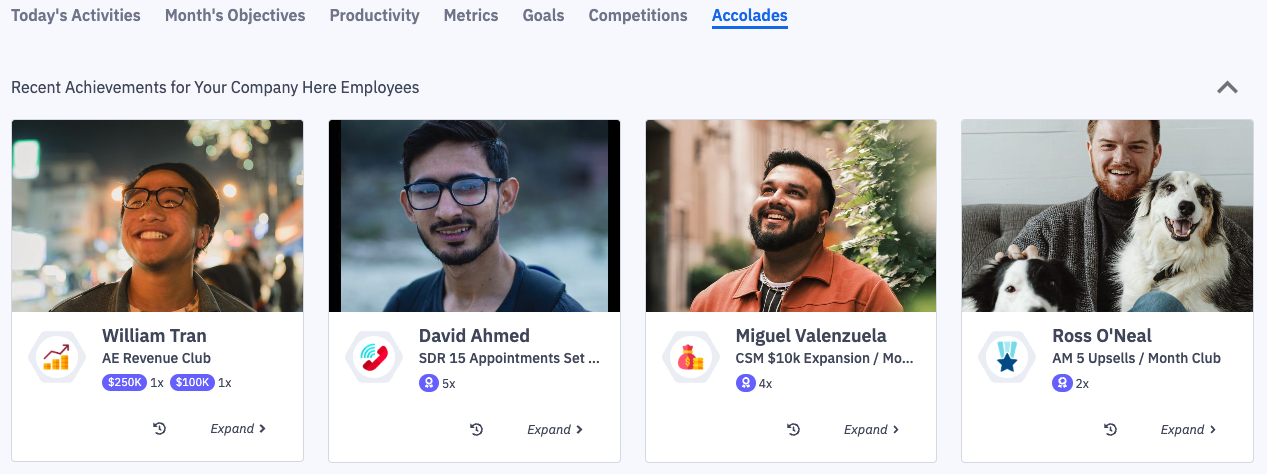Image resolution: width=1267 pixels, height=474 pixels.
Task: Go to the Month's Objectives tab
Action: 235,16
